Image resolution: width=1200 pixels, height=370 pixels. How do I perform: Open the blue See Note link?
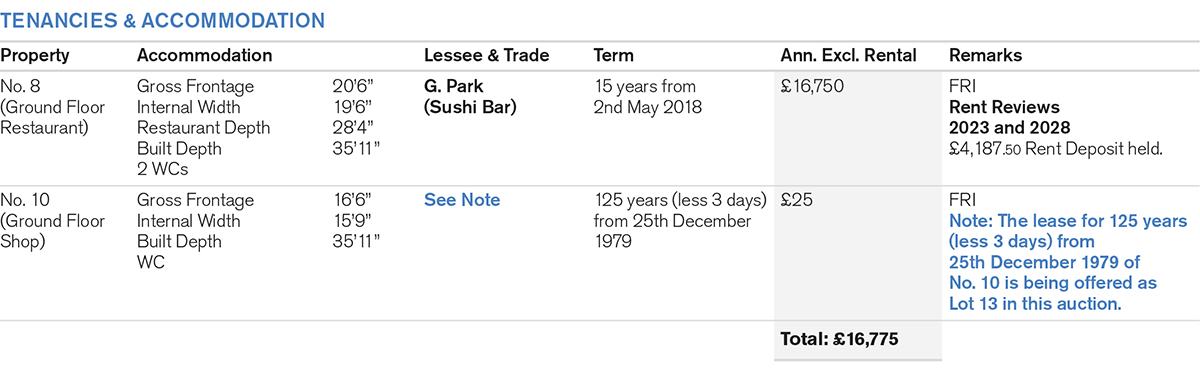point(462,200)
